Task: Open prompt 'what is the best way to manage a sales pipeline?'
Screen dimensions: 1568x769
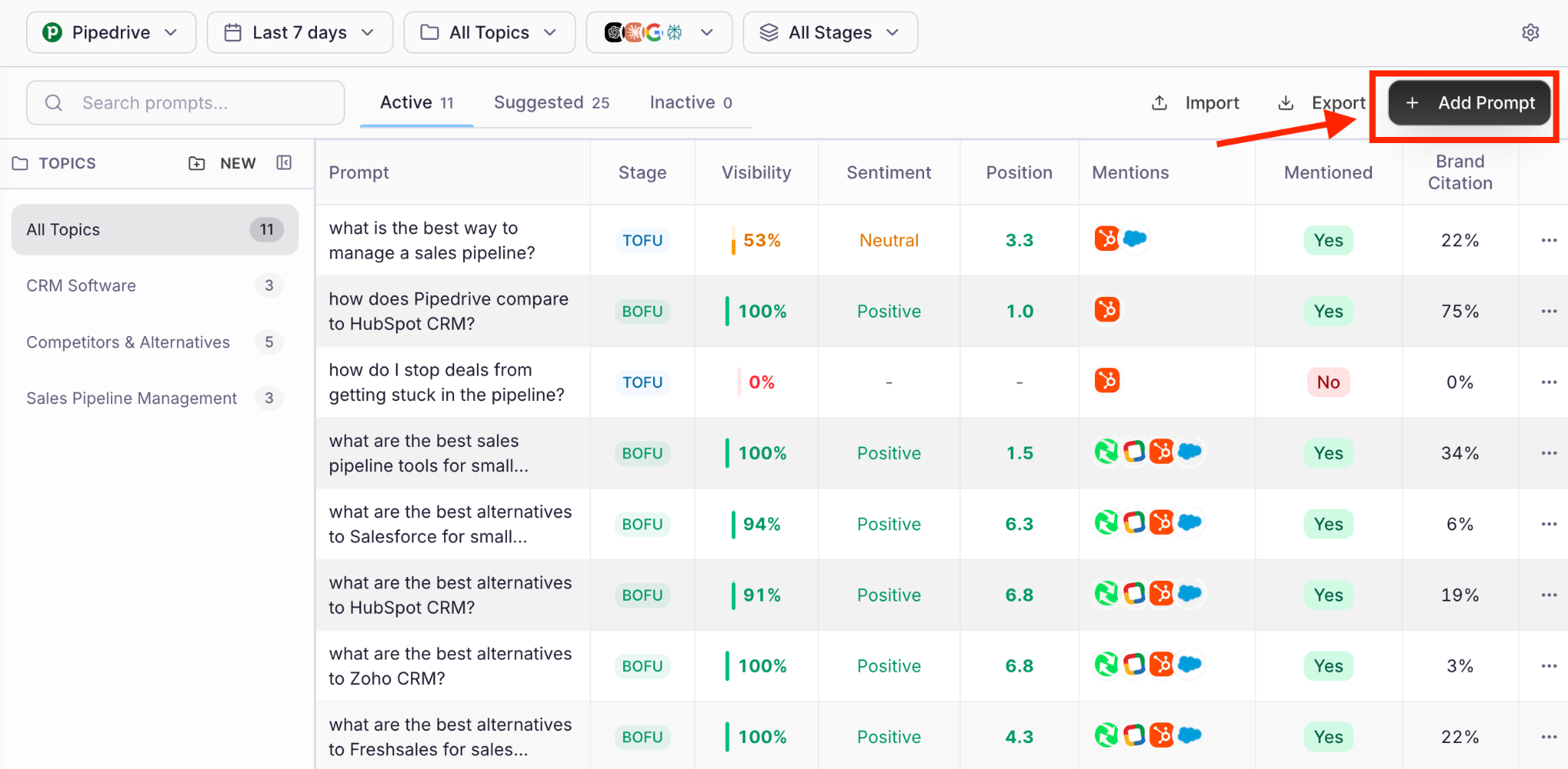Action: [x=432, y=240]
